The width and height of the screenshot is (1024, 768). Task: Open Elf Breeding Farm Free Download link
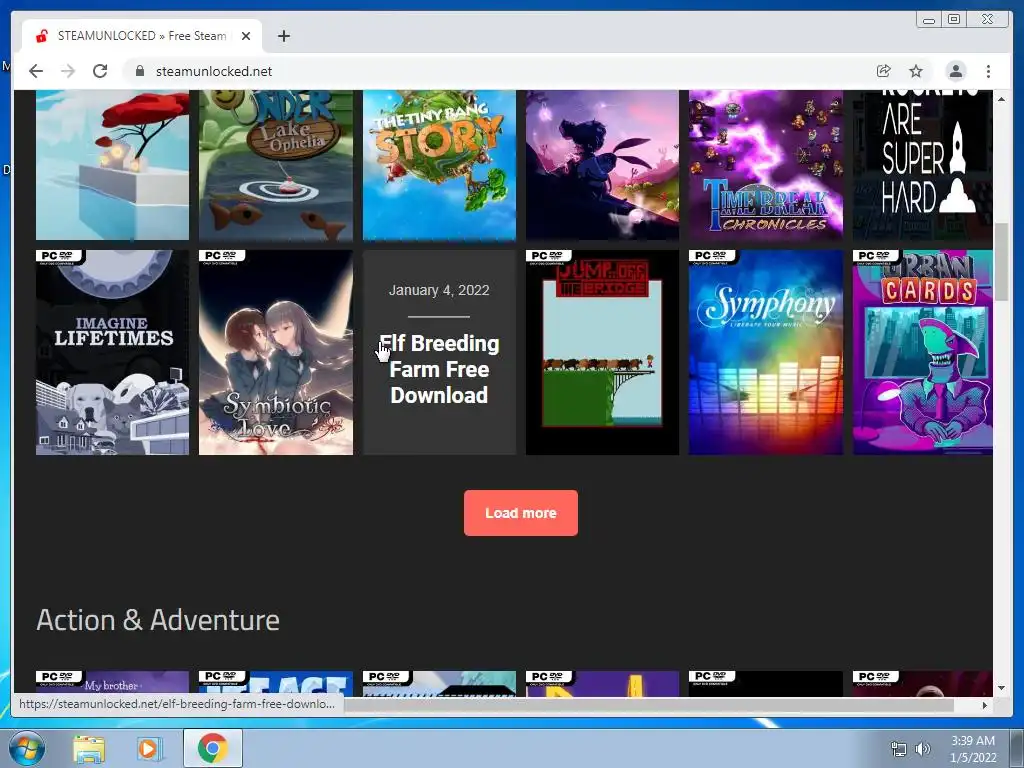pos(439,369)
